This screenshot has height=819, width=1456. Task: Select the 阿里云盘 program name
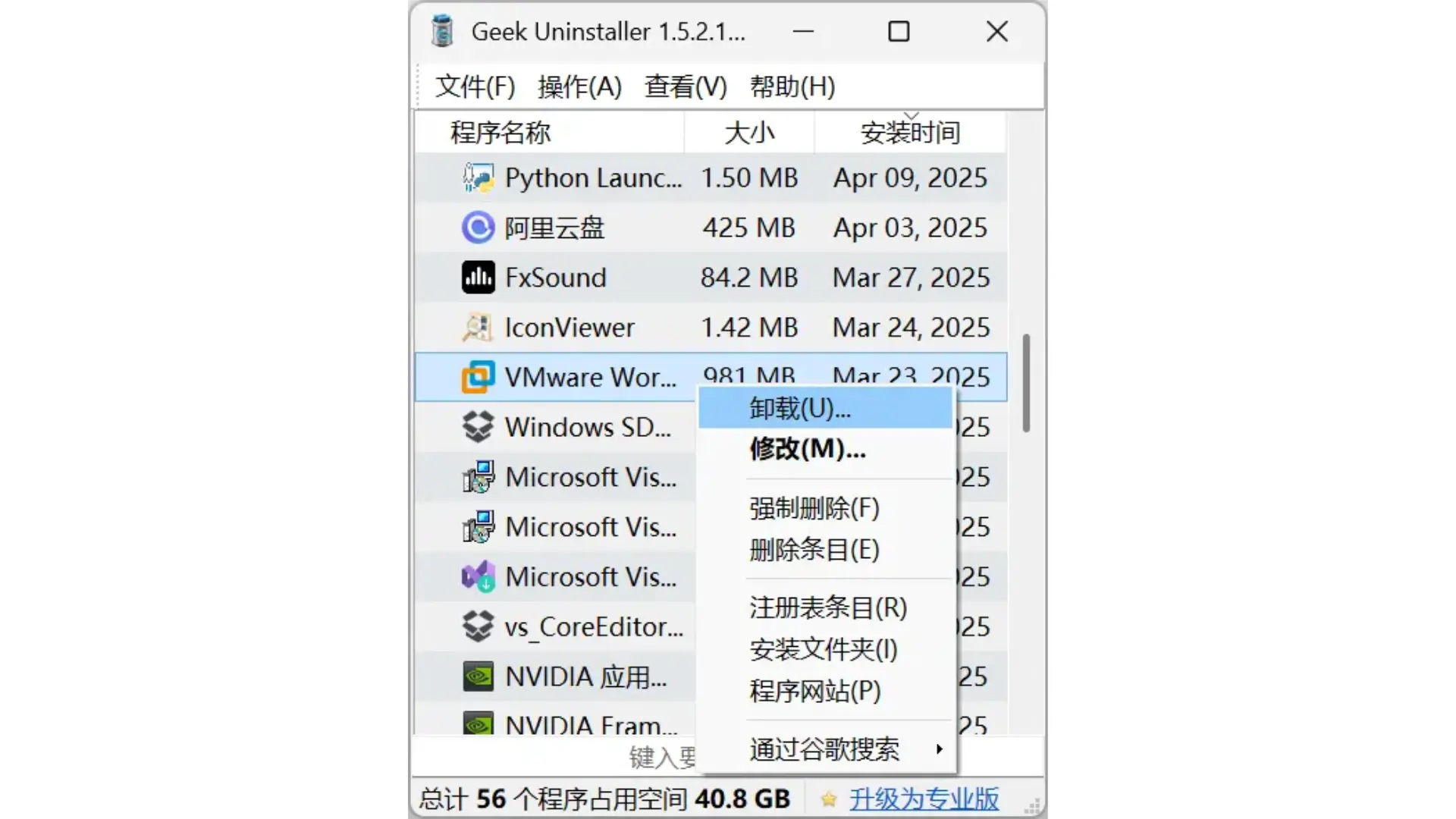click(x=554, y=228)
